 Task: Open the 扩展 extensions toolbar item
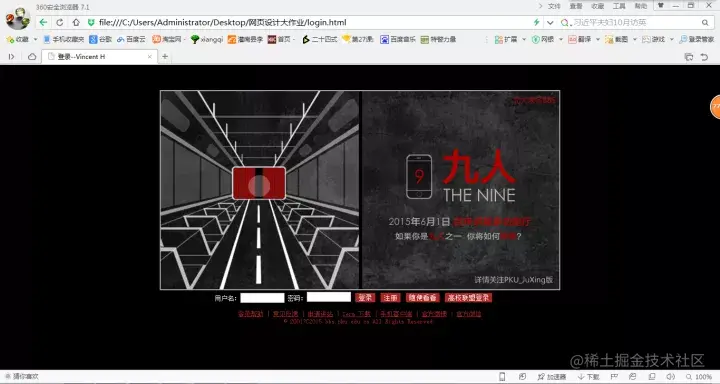pyautogui.click(x=506, y=40)
